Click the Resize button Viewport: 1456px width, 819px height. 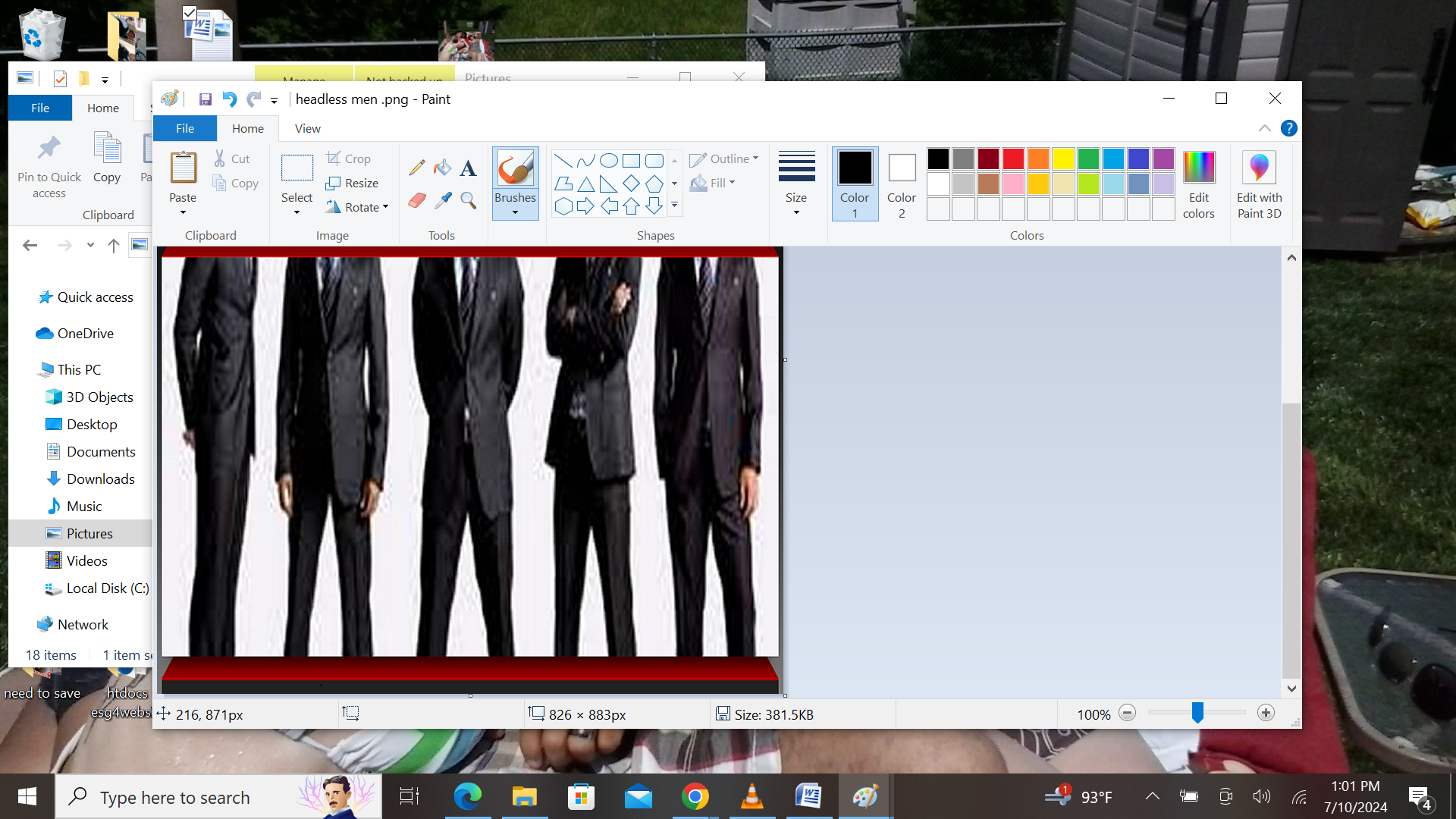tap(353, 183)
